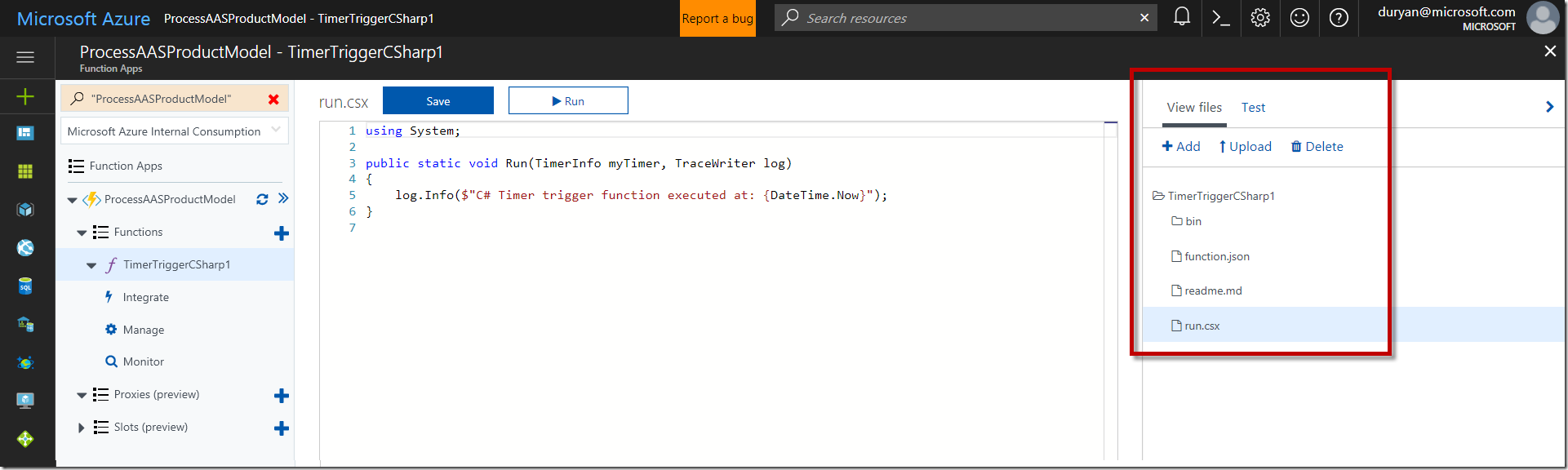Click the Search resources field
Screen dimensions: 1568x470
click(963, 18)
